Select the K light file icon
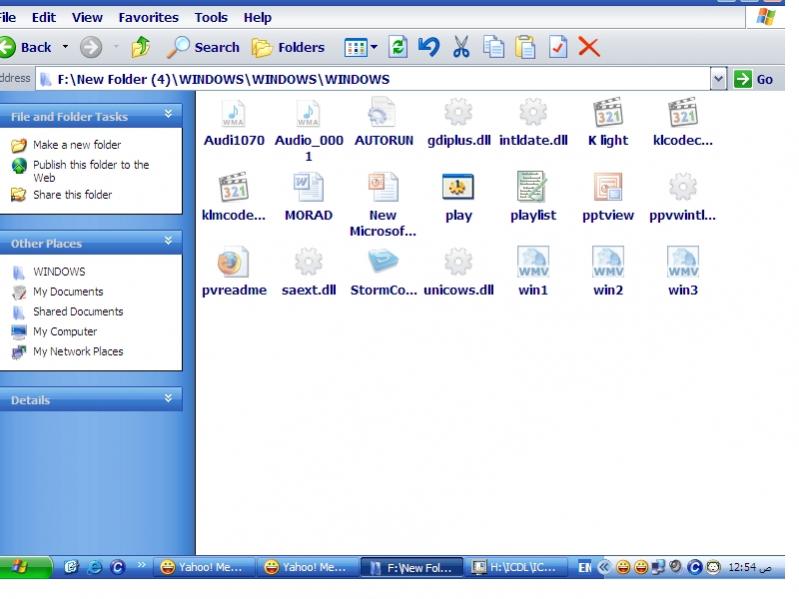This screenshot has width=799, height=599. coord(607,113)
